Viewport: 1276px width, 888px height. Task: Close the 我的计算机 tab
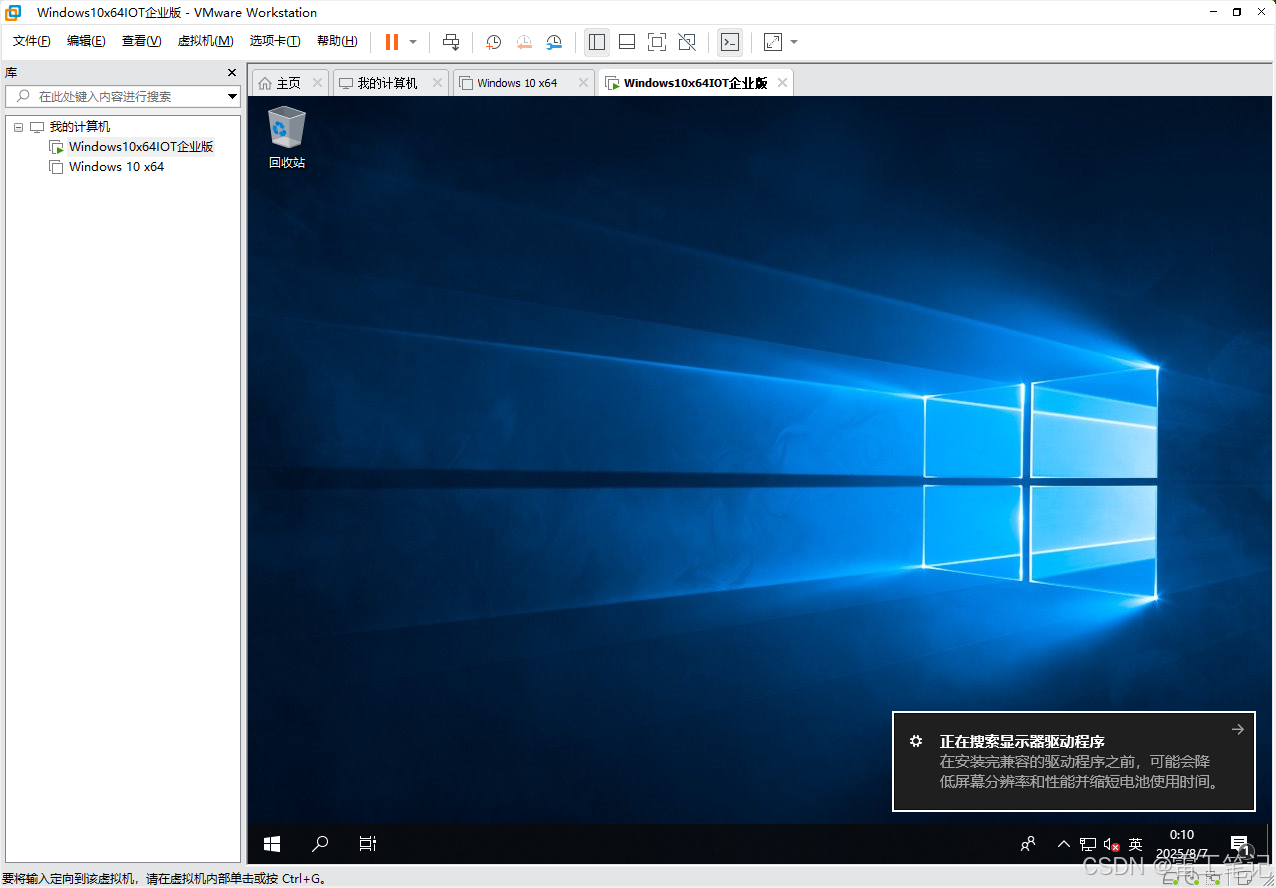coord(437,83)
